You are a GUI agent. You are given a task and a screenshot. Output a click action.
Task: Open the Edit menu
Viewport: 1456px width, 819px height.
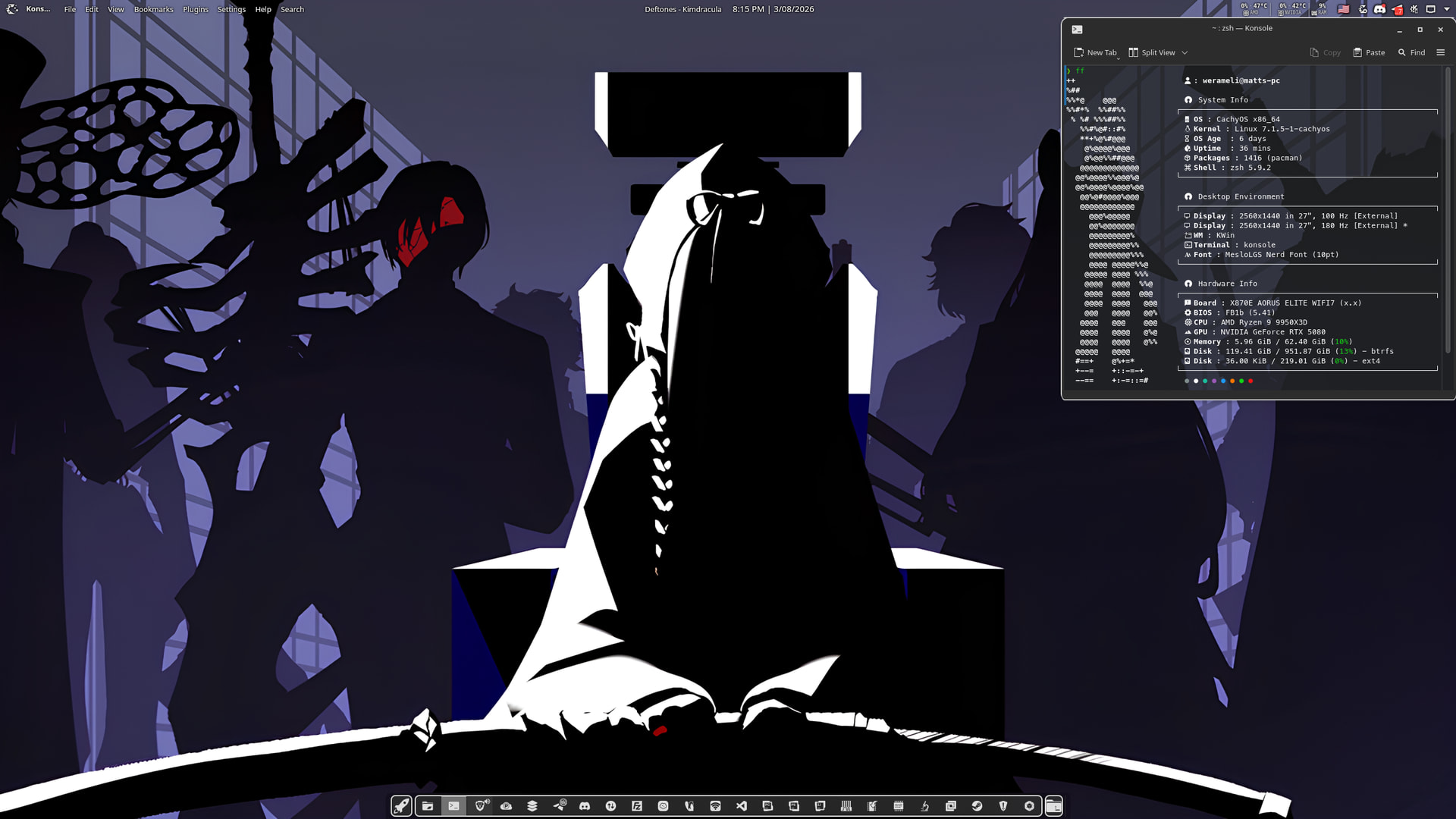point(92,9)
